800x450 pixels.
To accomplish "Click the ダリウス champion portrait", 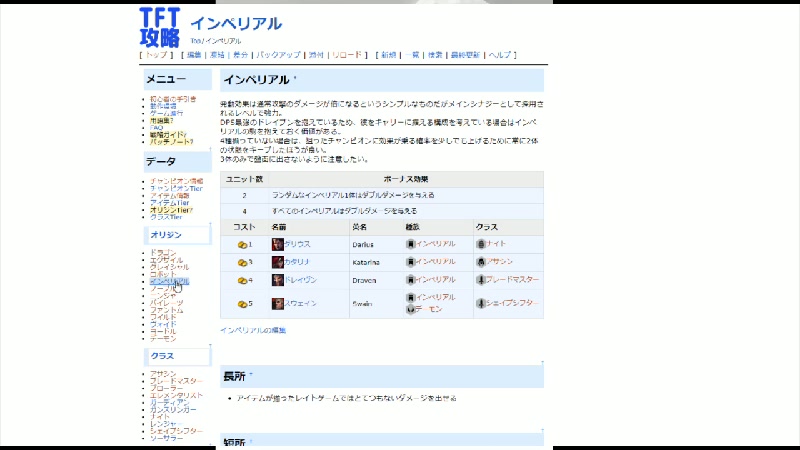I will tap(278, 244).
